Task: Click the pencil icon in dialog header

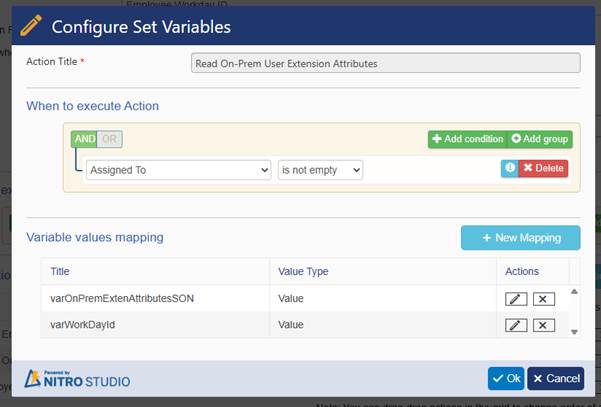Action: (31, 26)
